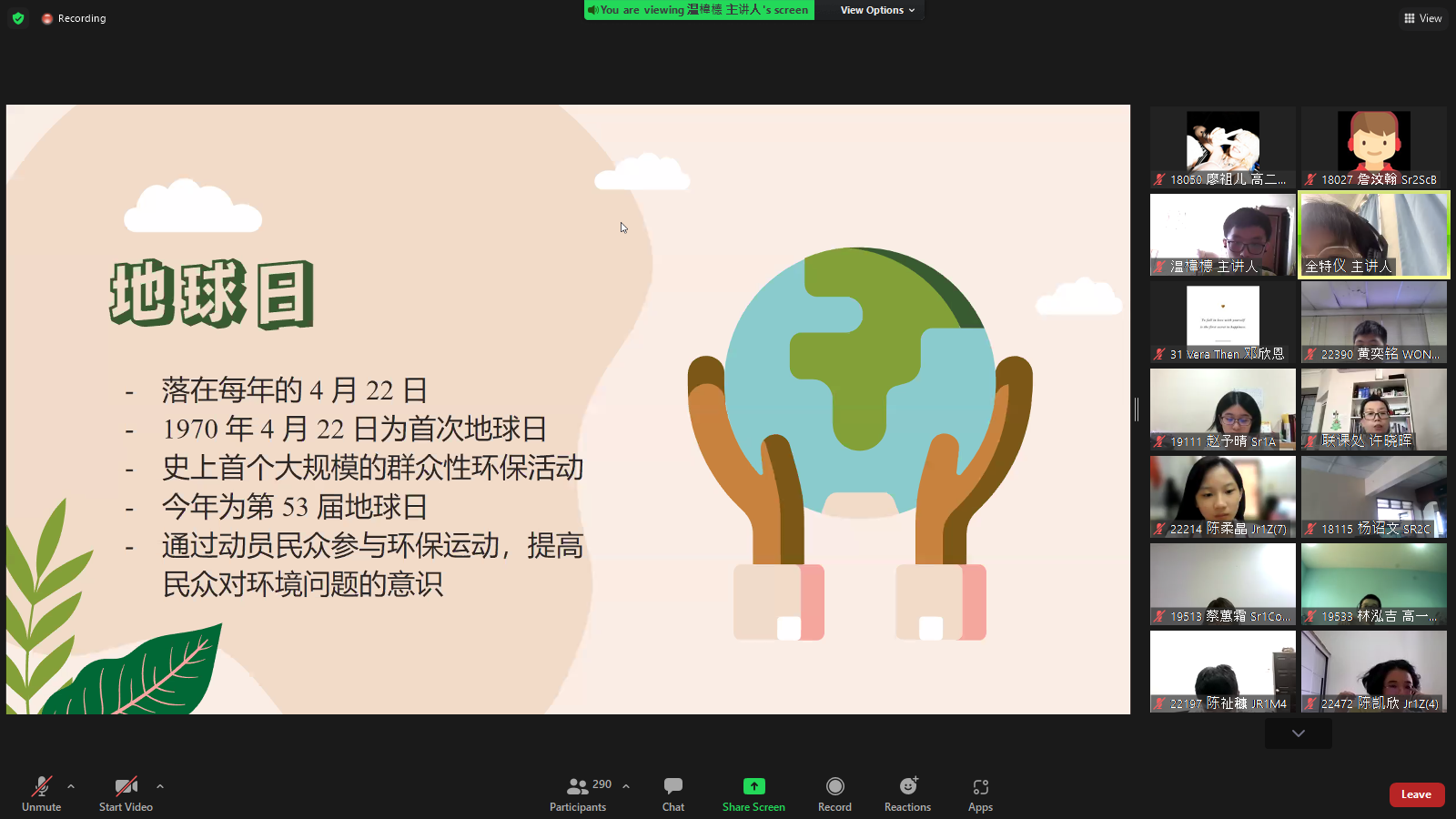Viewport: 1456px width, 819px height.
Task: Click muted mic icon on 18027 tile
Action: [x=1310, y=179]
